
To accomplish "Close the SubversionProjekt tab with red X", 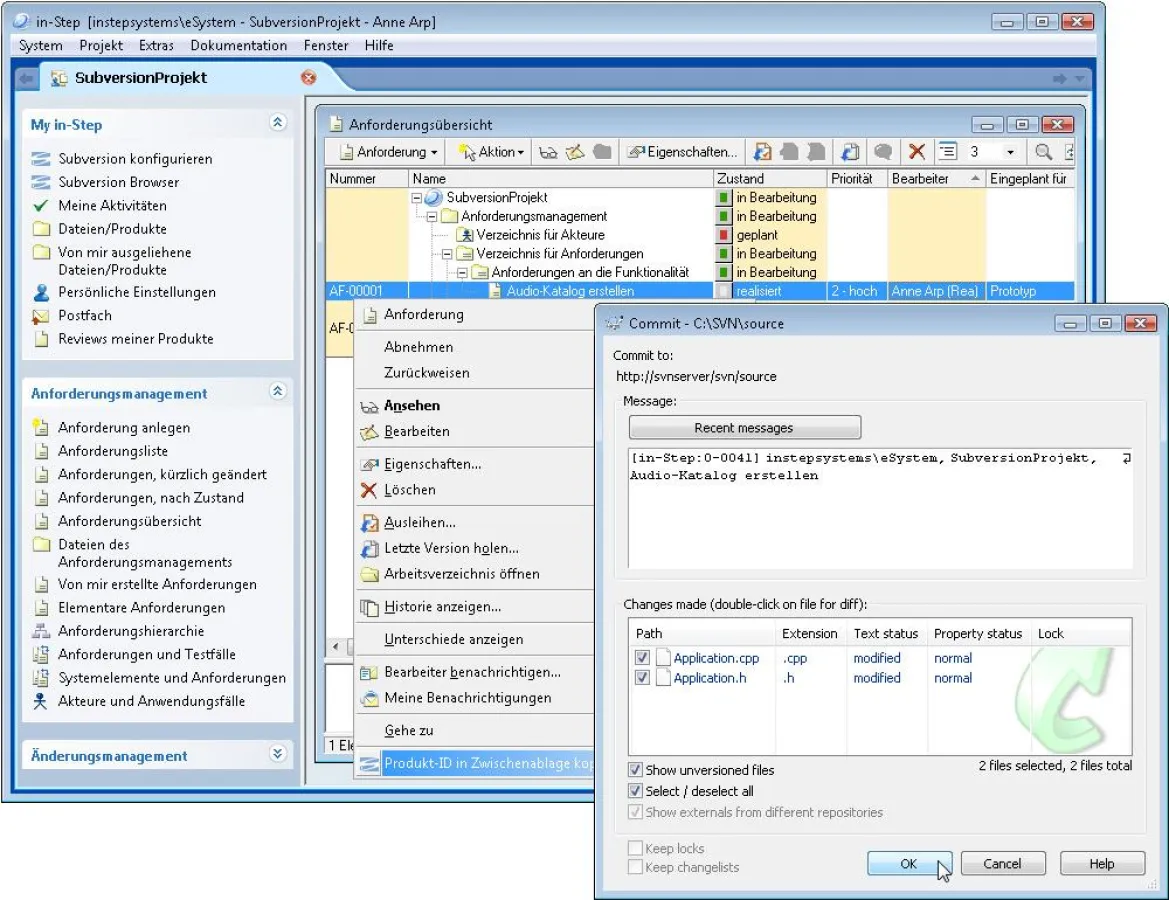I will click(309, 77).
